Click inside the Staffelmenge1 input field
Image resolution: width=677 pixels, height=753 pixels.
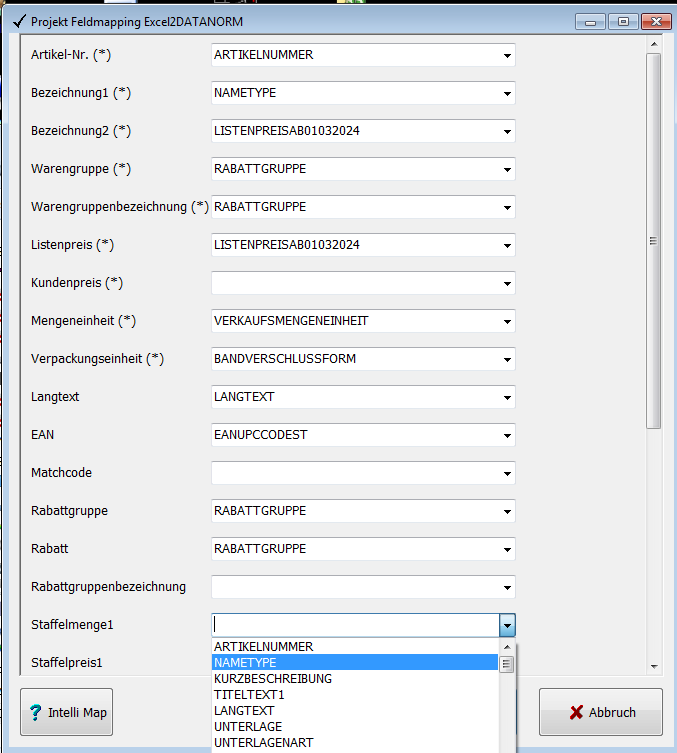pos(355,625)
